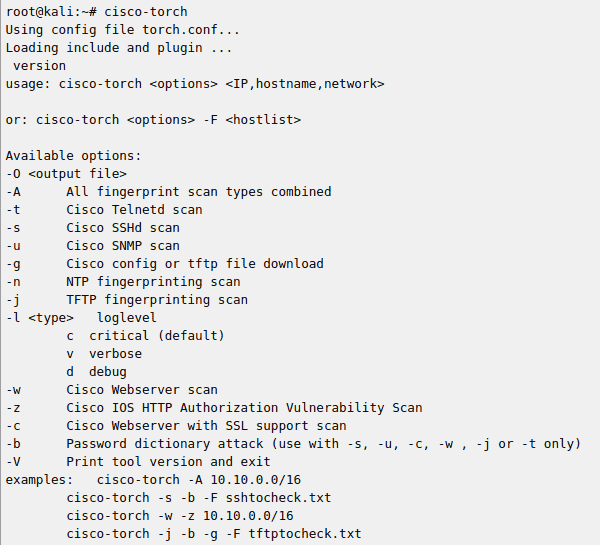Click the '-O <output file>' option
The image size is (600, 545).
click(x=66, y=173)
